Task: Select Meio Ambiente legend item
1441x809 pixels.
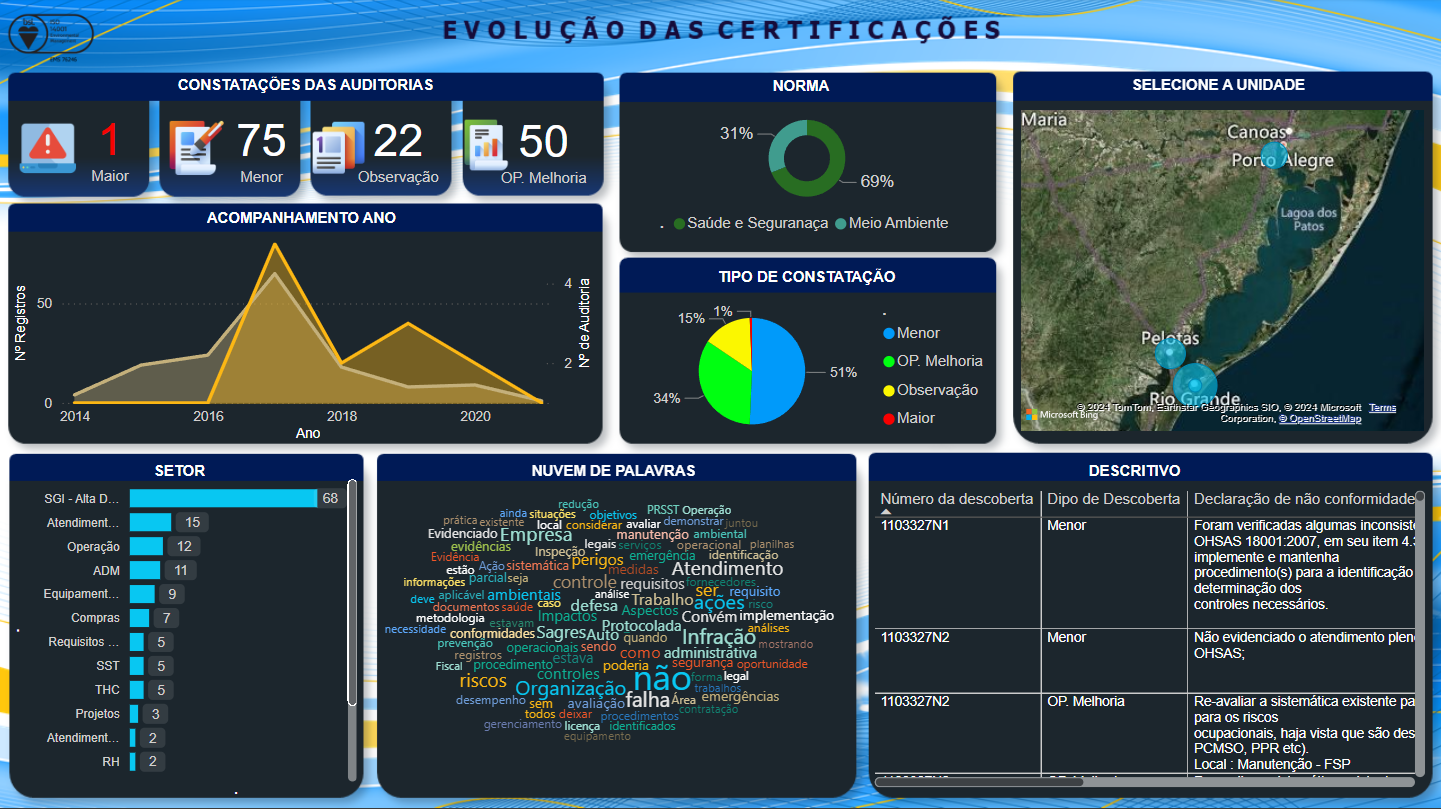Action: tap(897, 223)
